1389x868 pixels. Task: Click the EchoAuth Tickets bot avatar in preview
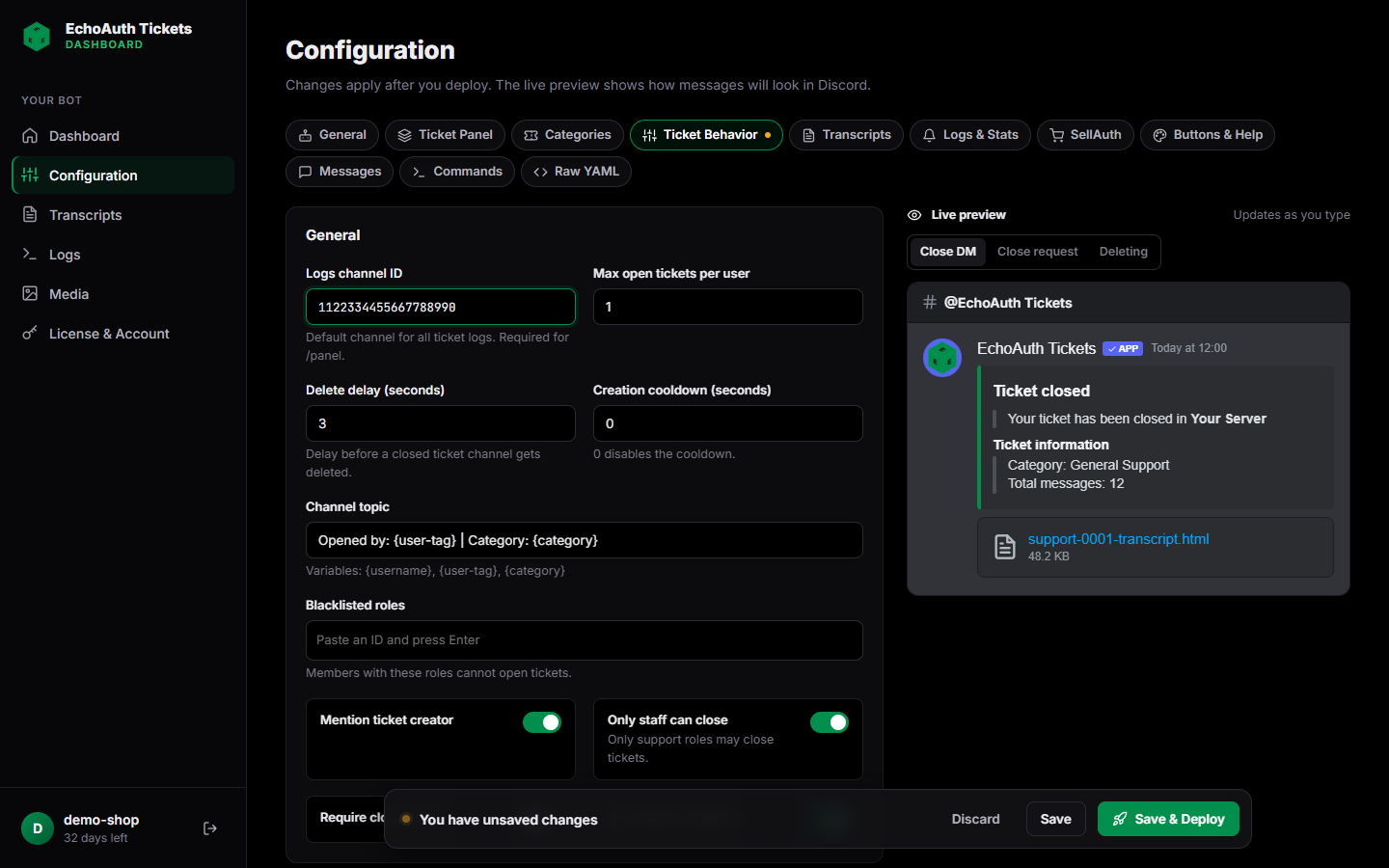[942, 358]
